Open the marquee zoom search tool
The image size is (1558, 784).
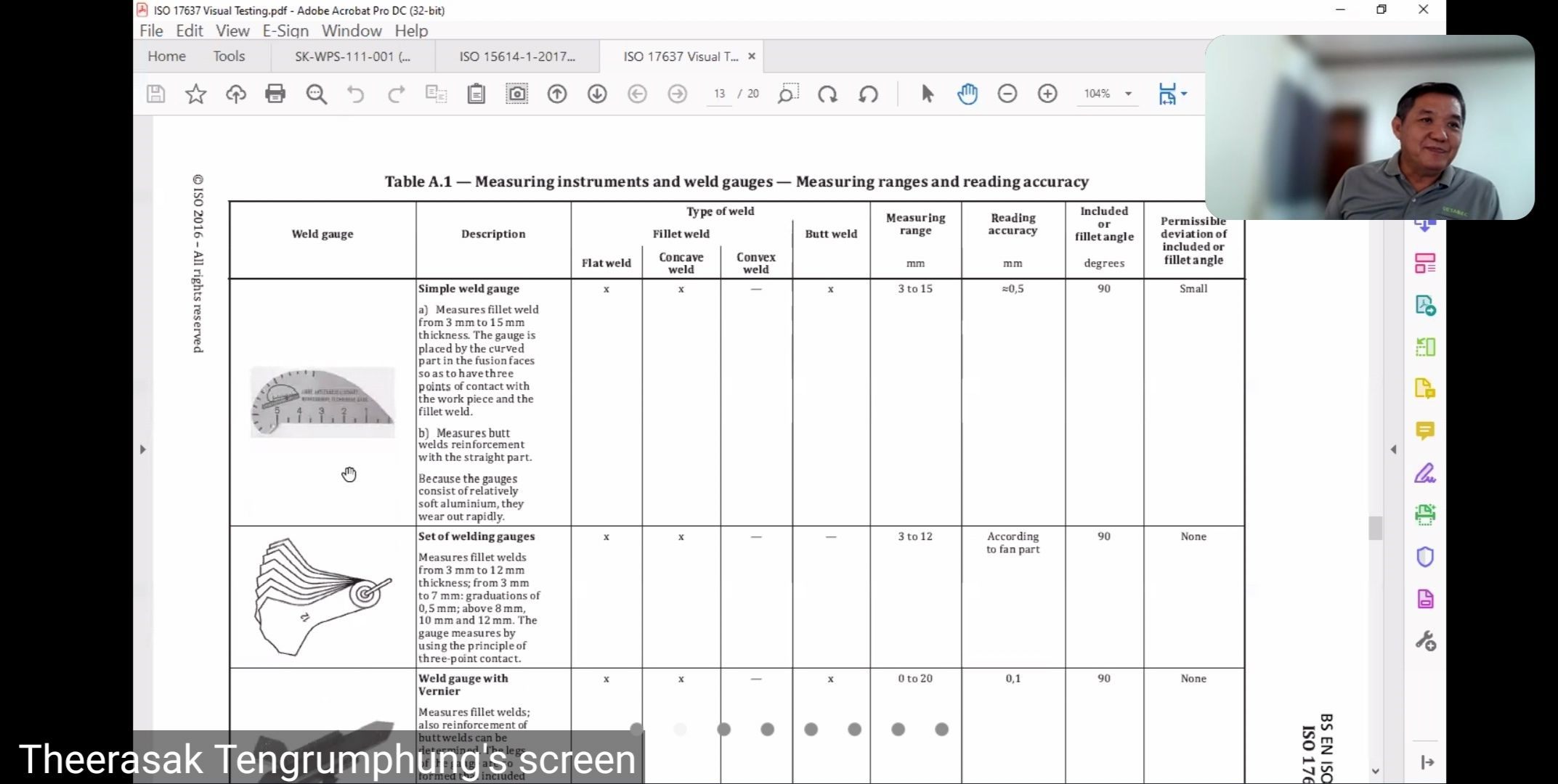pos(788,94)
